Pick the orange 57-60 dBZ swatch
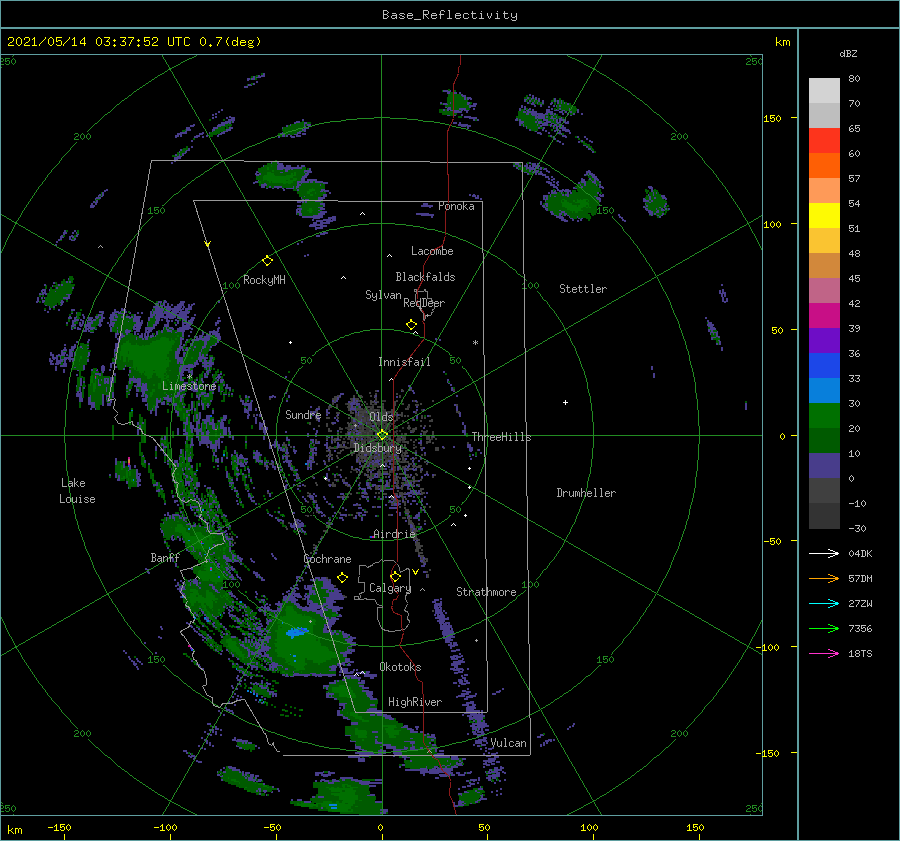The image size is (900, 841). [x=824, y=166]
